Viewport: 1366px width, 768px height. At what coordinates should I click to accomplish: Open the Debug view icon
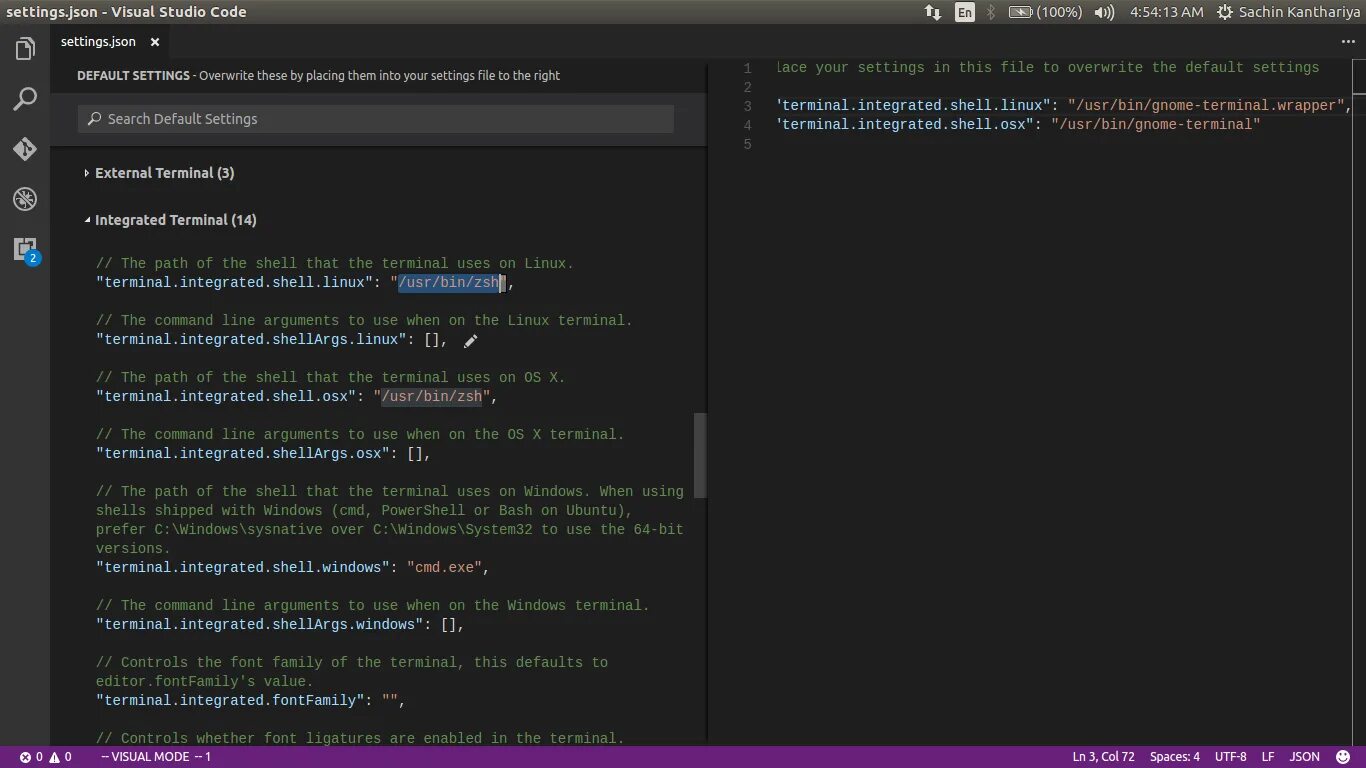point(25,199)
